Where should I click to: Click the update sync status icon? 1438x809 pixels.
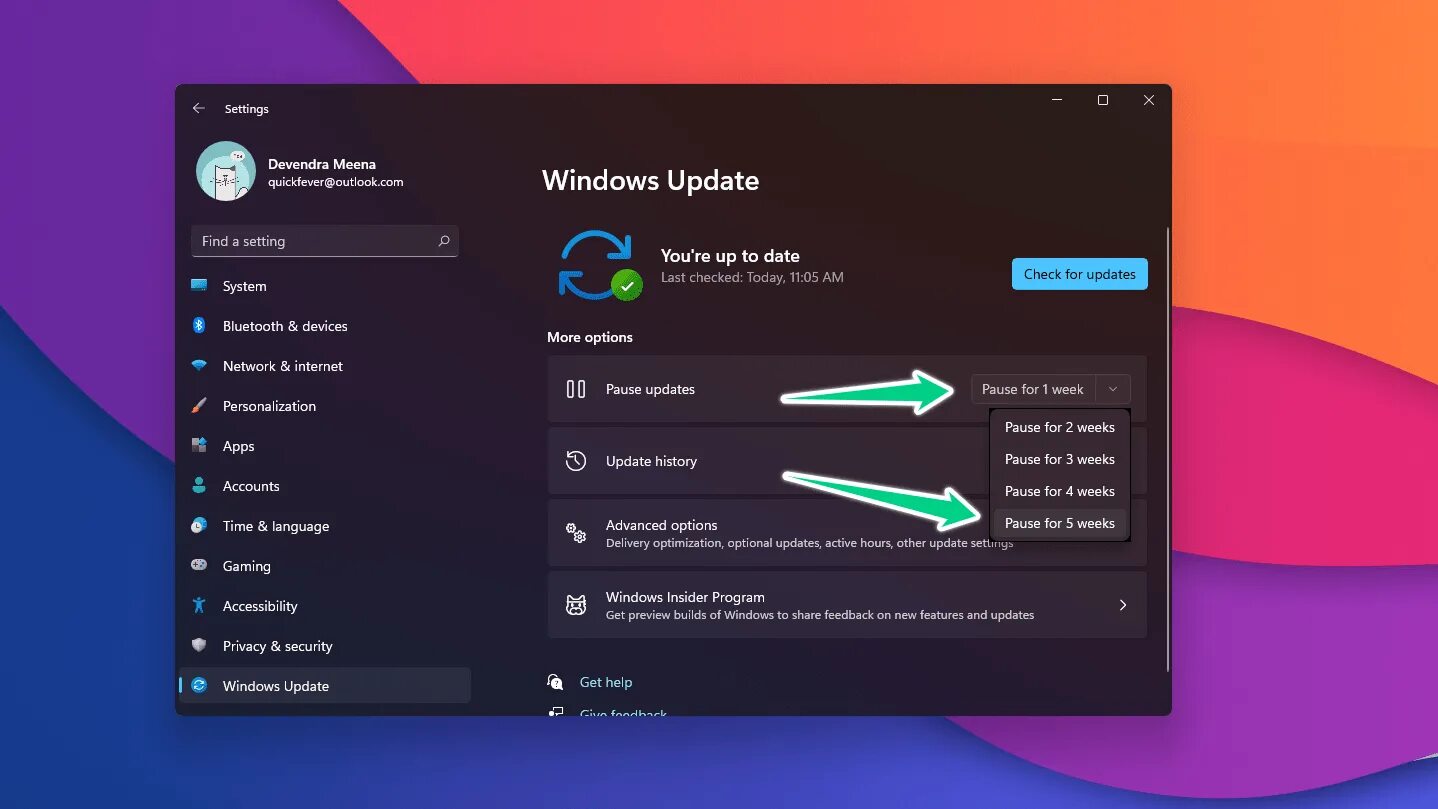(x=598, y=266)
